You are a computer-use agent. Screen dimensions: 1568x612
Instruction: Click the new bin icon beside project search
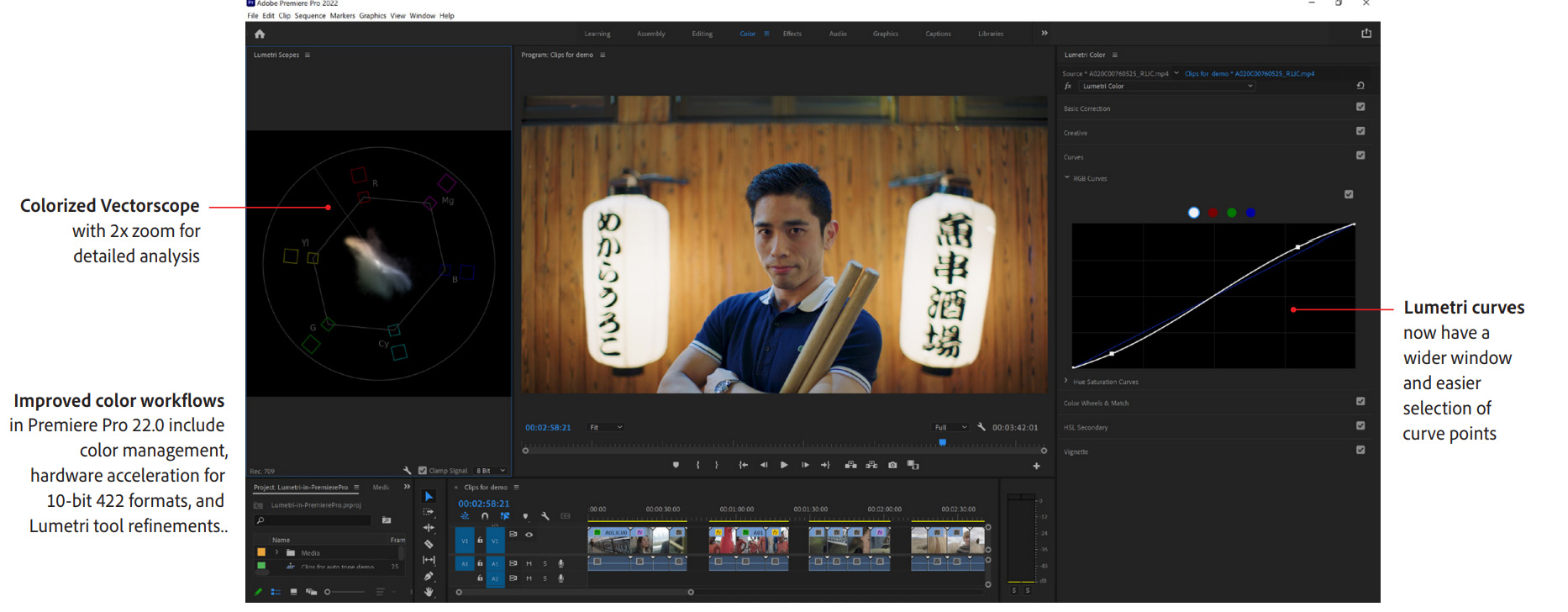click(387, 520)
